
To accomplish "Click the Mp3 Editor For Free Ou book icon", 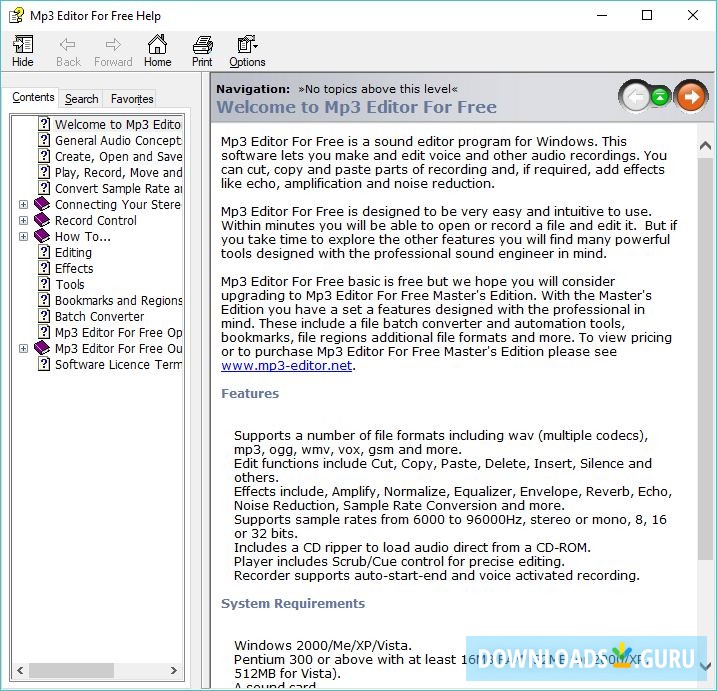I will click(x=42, y=348).
